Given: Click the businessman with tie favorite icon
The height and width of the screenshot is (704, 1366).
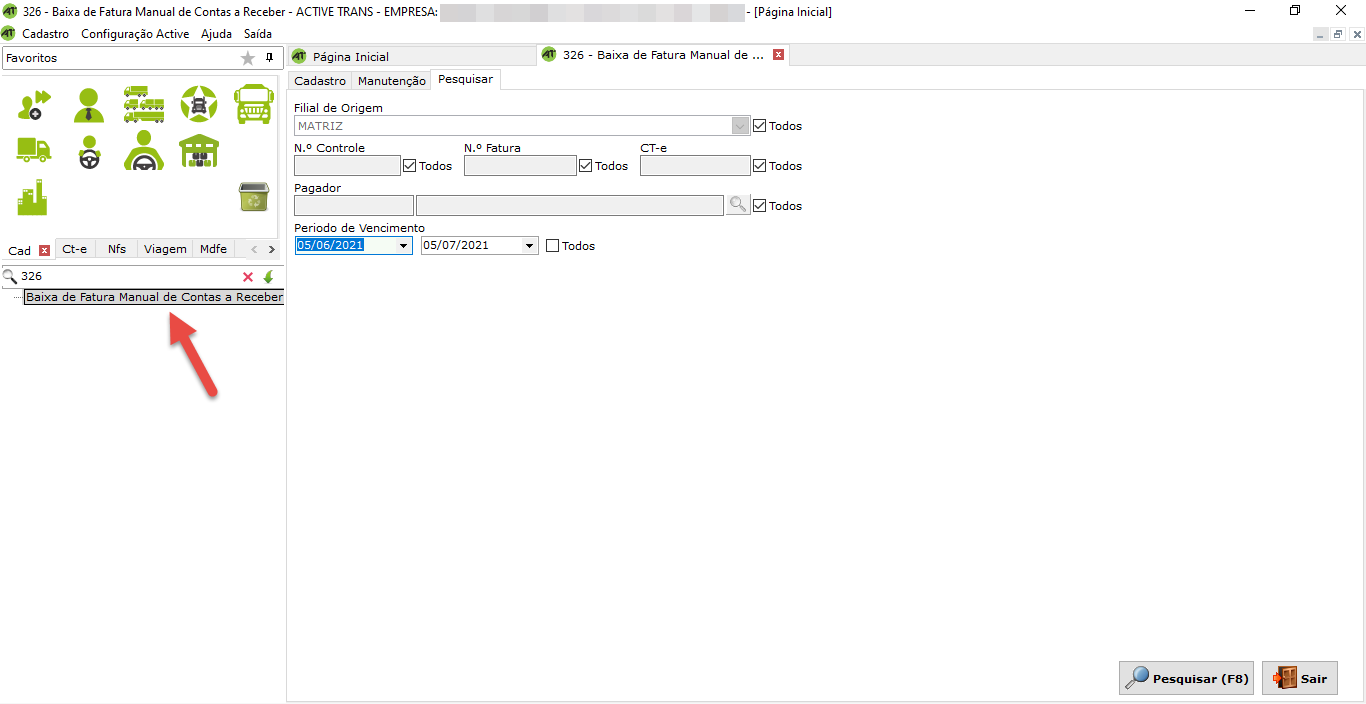Looking at the screenshot, I should click(89, 104).
